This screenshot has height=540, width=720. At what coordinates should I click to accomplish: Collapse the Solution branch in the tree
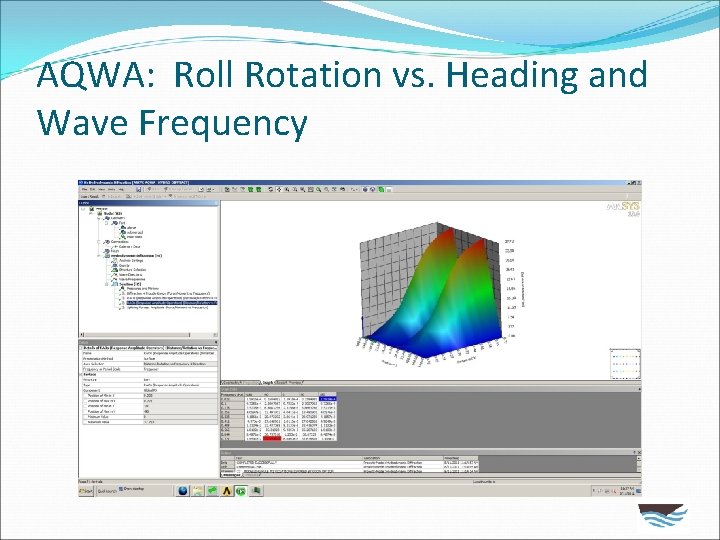pyautogui.click(x=107, y=284)
